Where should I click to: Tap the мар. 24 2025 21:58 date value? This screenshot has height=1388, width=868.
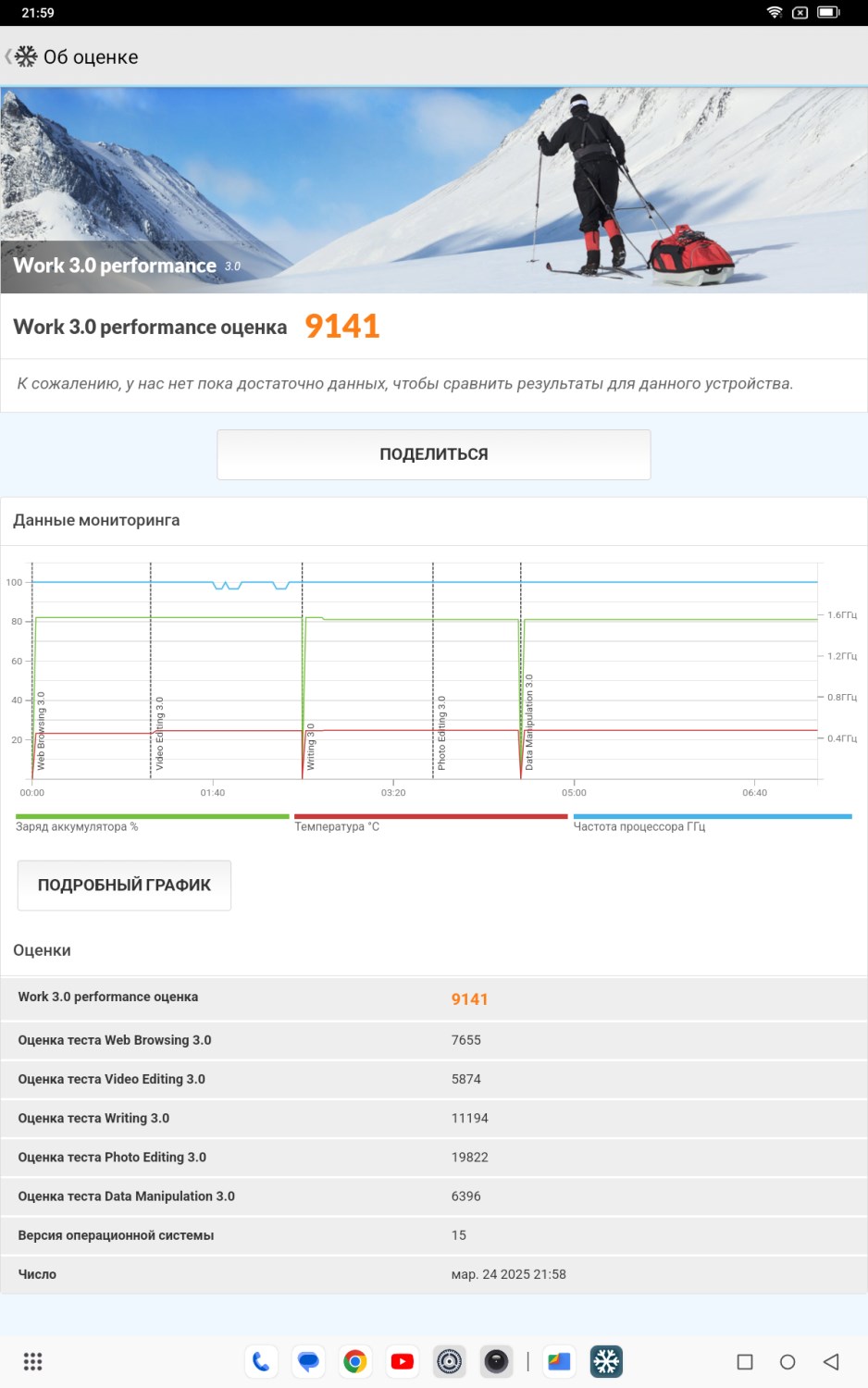(509, 1274)
